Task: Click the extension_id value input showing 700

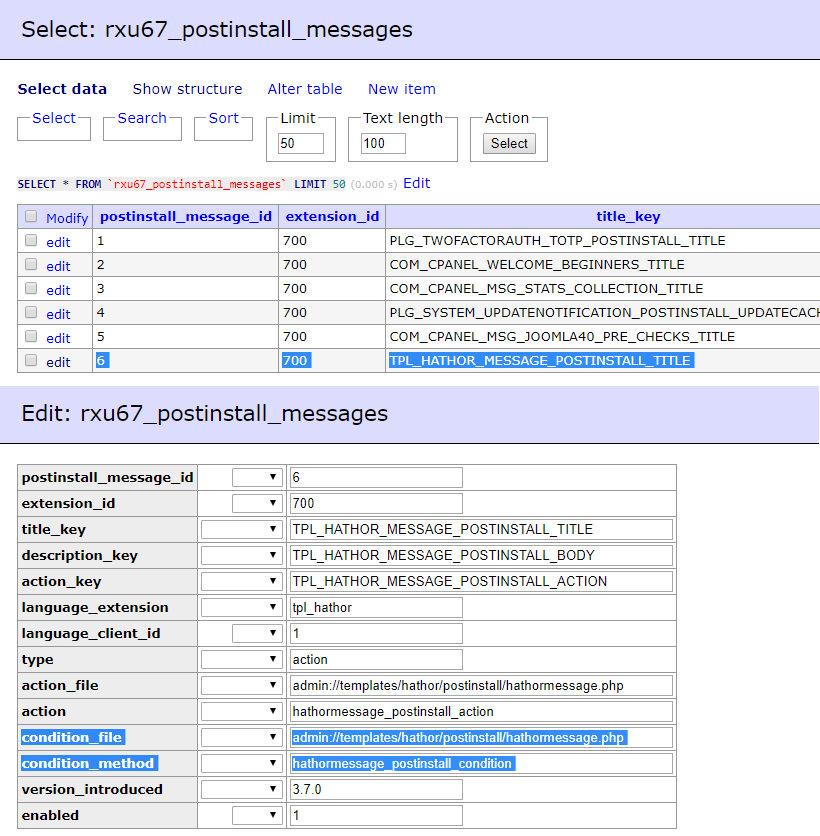Action: tap(376, 503)
